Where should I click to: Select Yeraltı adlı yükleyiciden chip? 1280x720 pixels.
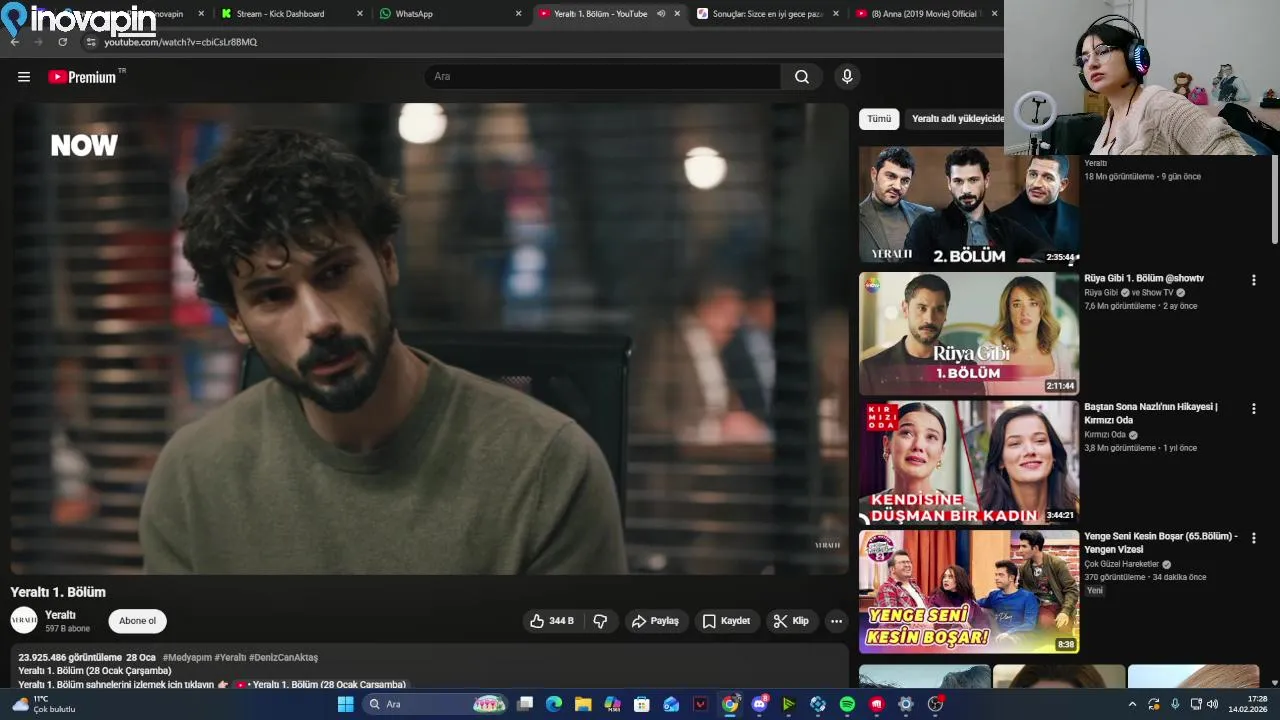pyautogui.click(x=956, y=119)
